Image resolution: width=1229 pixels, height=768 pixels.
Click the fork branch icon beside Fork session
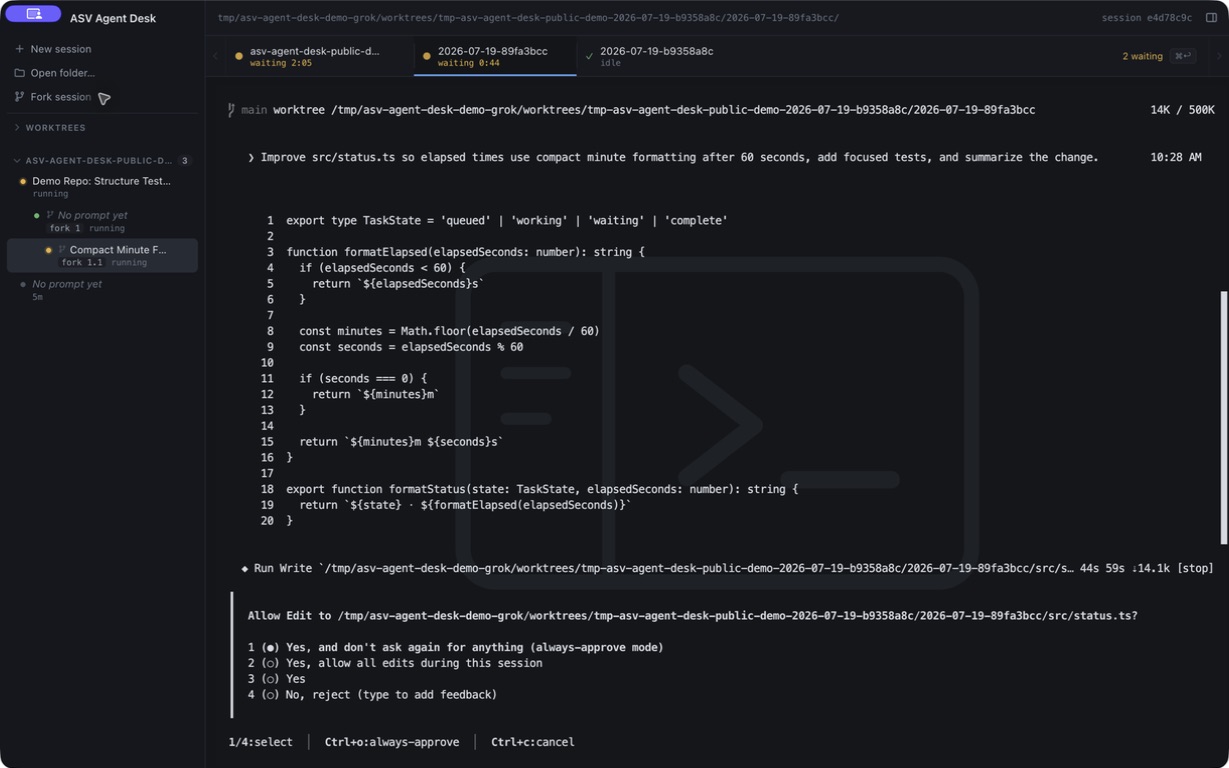tap(19, 97)
